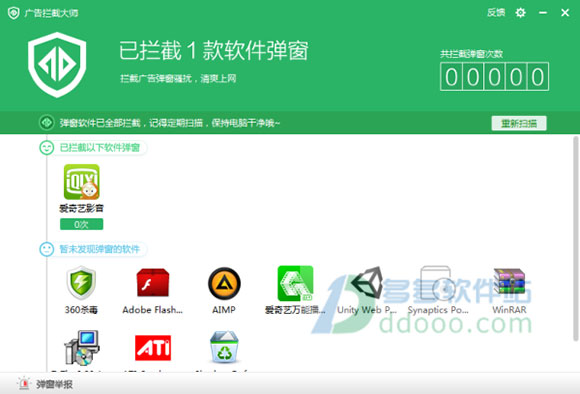Image resolution: width=580 pixels, height=394 pixels.
Task: Click the smiley face by 已拦截以下软件弹窗
Action: 47,148
